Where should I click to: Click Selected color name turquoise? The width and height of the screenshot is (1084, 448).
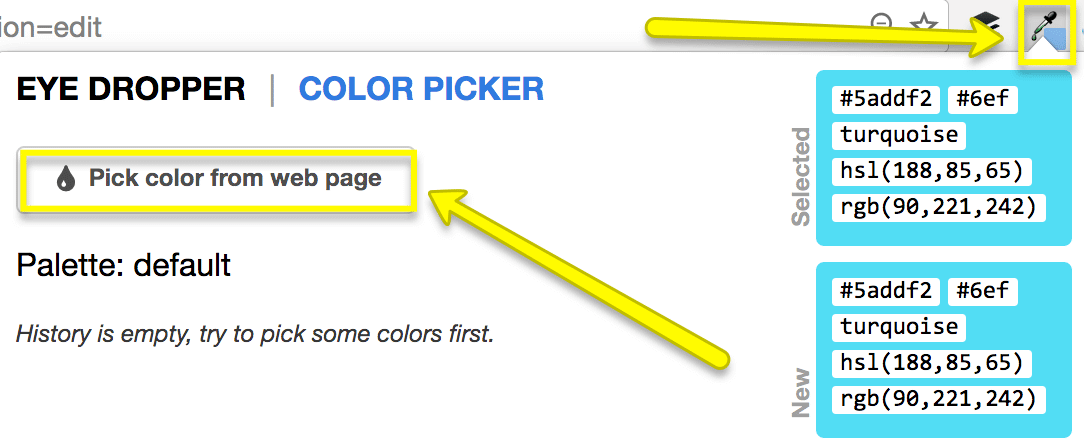[x=898, y=135]
